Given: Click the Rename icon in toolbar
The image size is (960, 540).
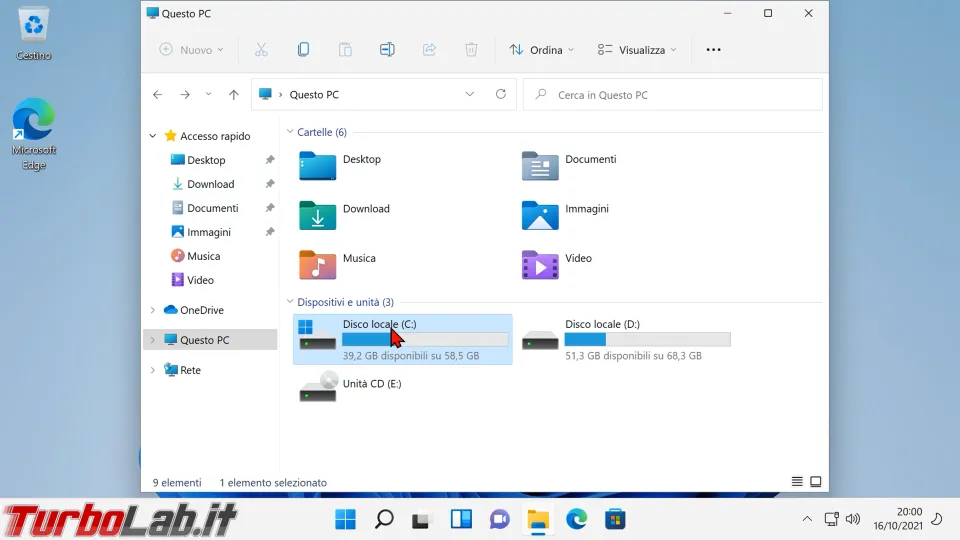Looking at the screenshot, I should [x=387, y=50].
